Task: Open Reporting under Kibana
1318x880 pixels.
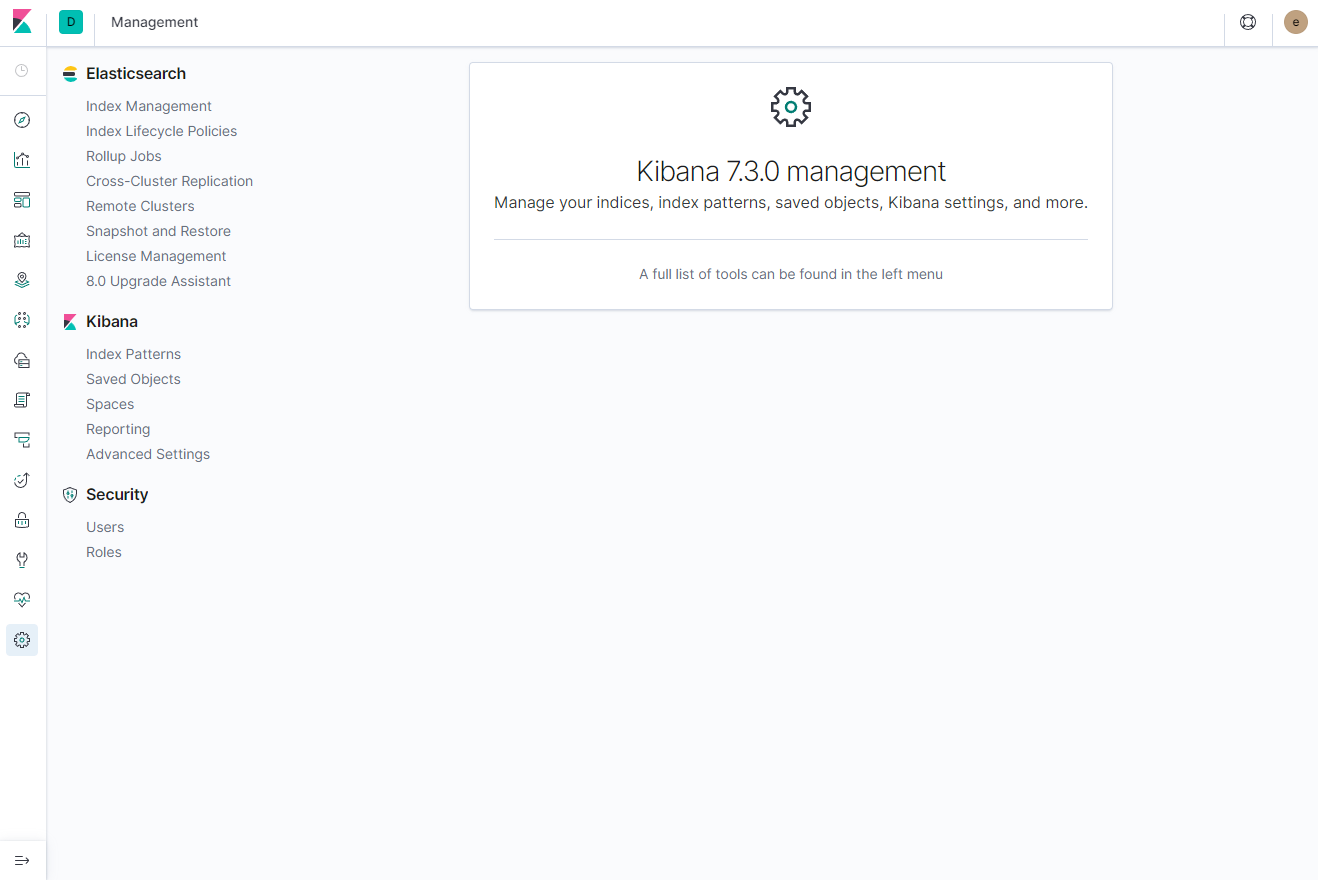Action: (118, 429)
